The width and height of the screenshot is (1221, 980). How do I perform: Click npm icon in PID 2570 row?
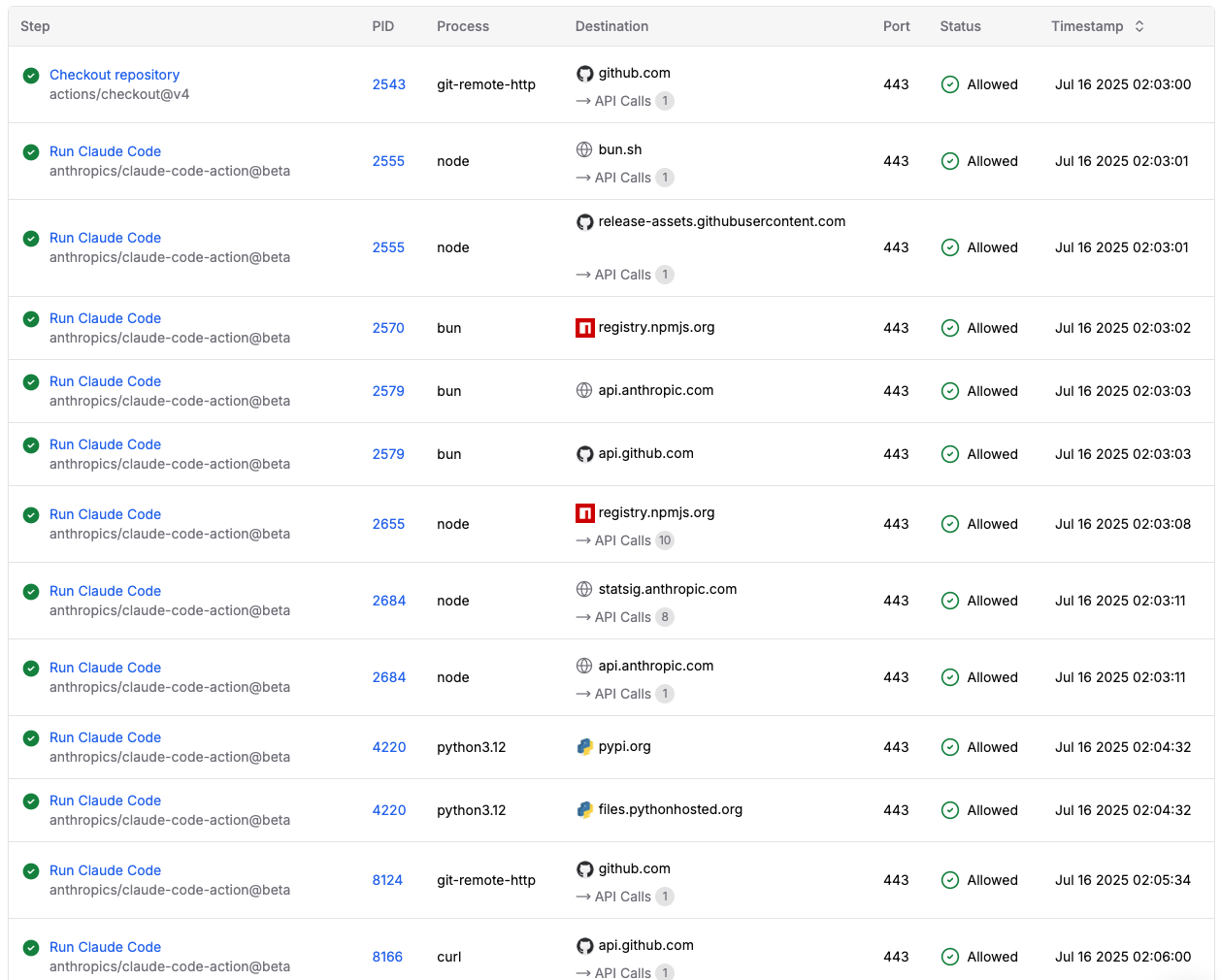point(584,328)
